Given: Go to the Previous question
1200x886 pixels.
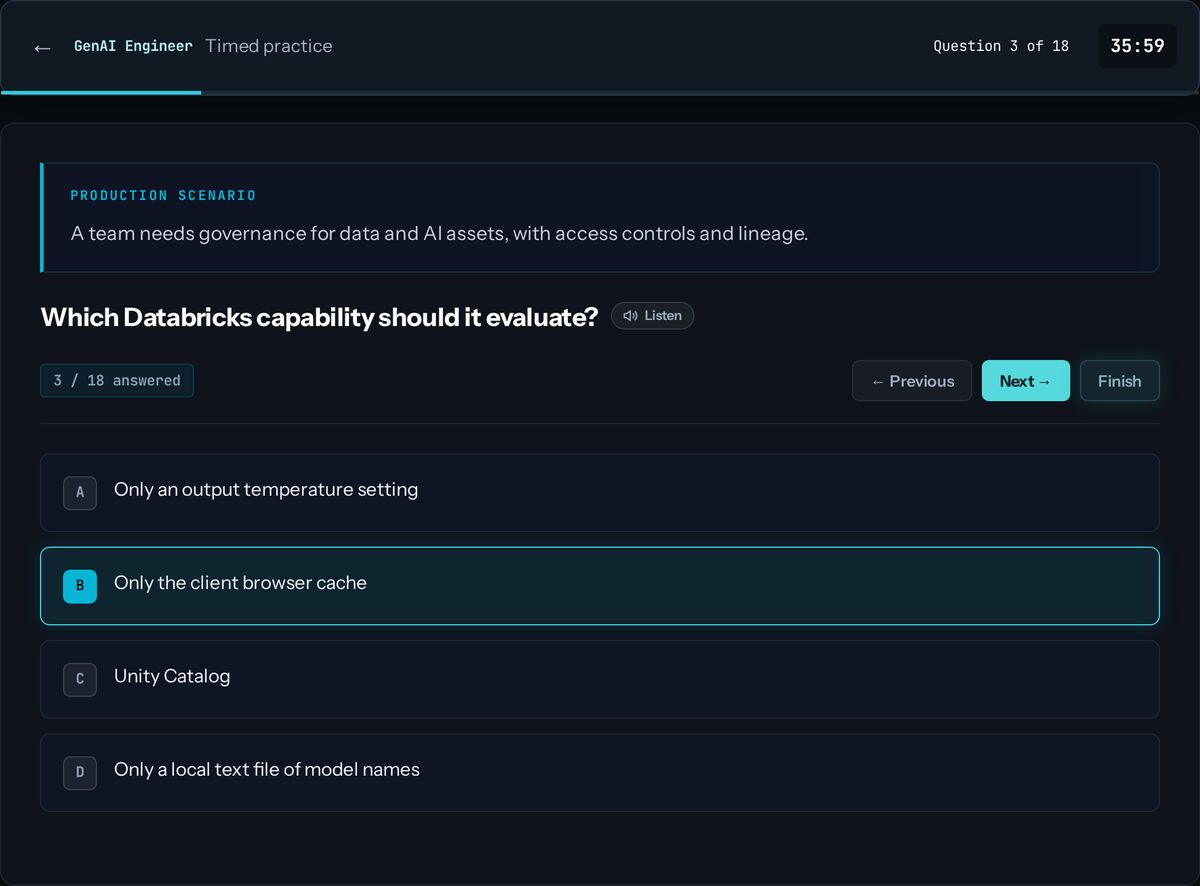Looking at the screenshot, I should 912,381.
